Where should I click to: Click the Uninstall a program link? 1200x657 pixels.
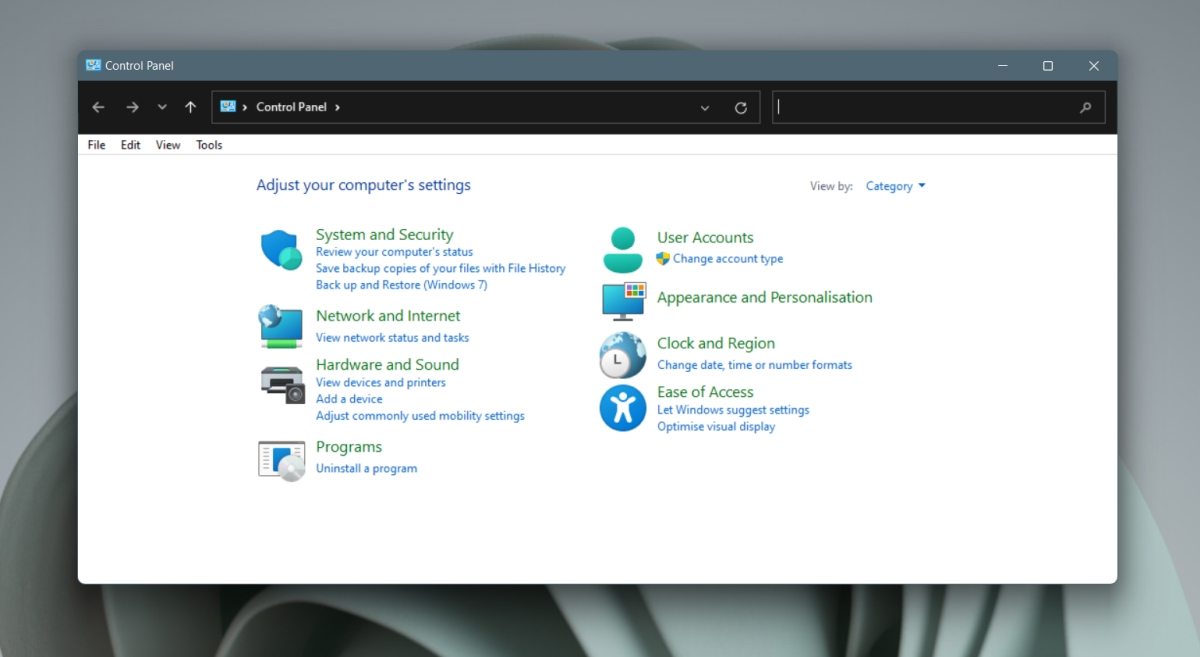point(366,468)
